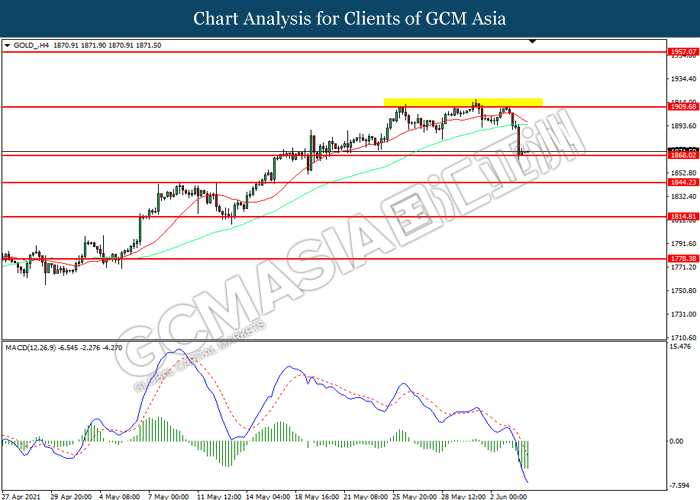700x500 pixels.
Task: Click the dropdown triangle before GOLD_,H4
Action: pos(7,46)
